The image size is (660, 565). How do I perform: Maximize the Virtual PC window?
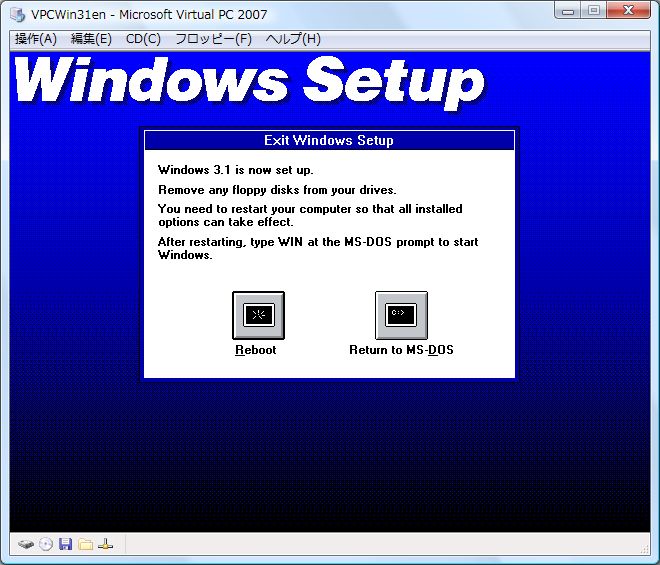pos(594,11)
